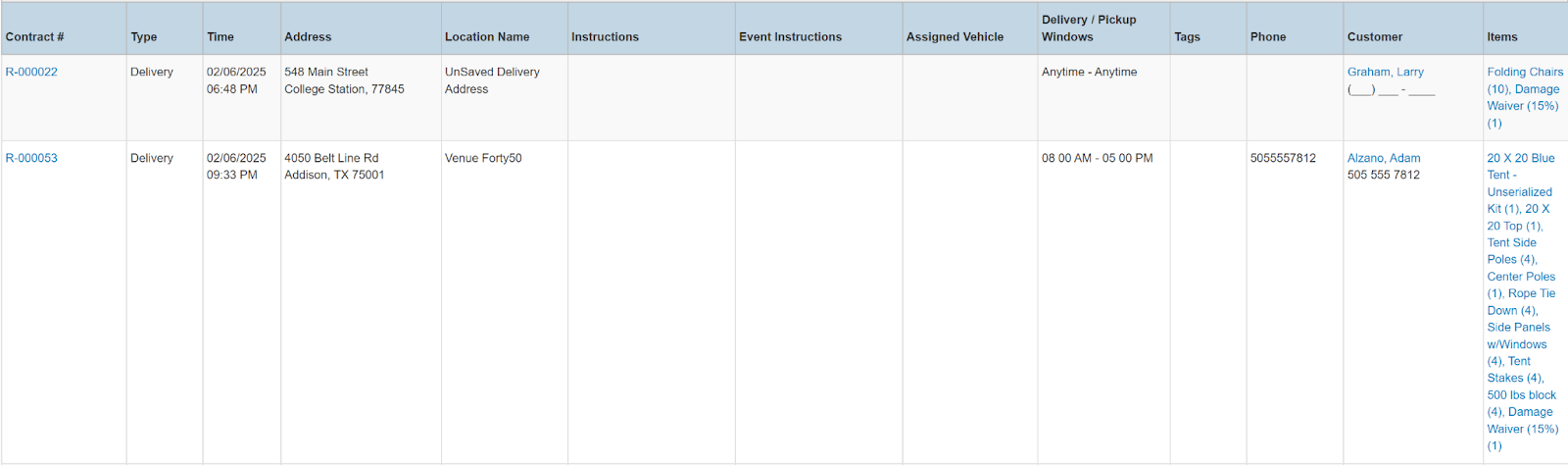Open contract R-000053 link

pyautogui.click(x=31, y=158)
